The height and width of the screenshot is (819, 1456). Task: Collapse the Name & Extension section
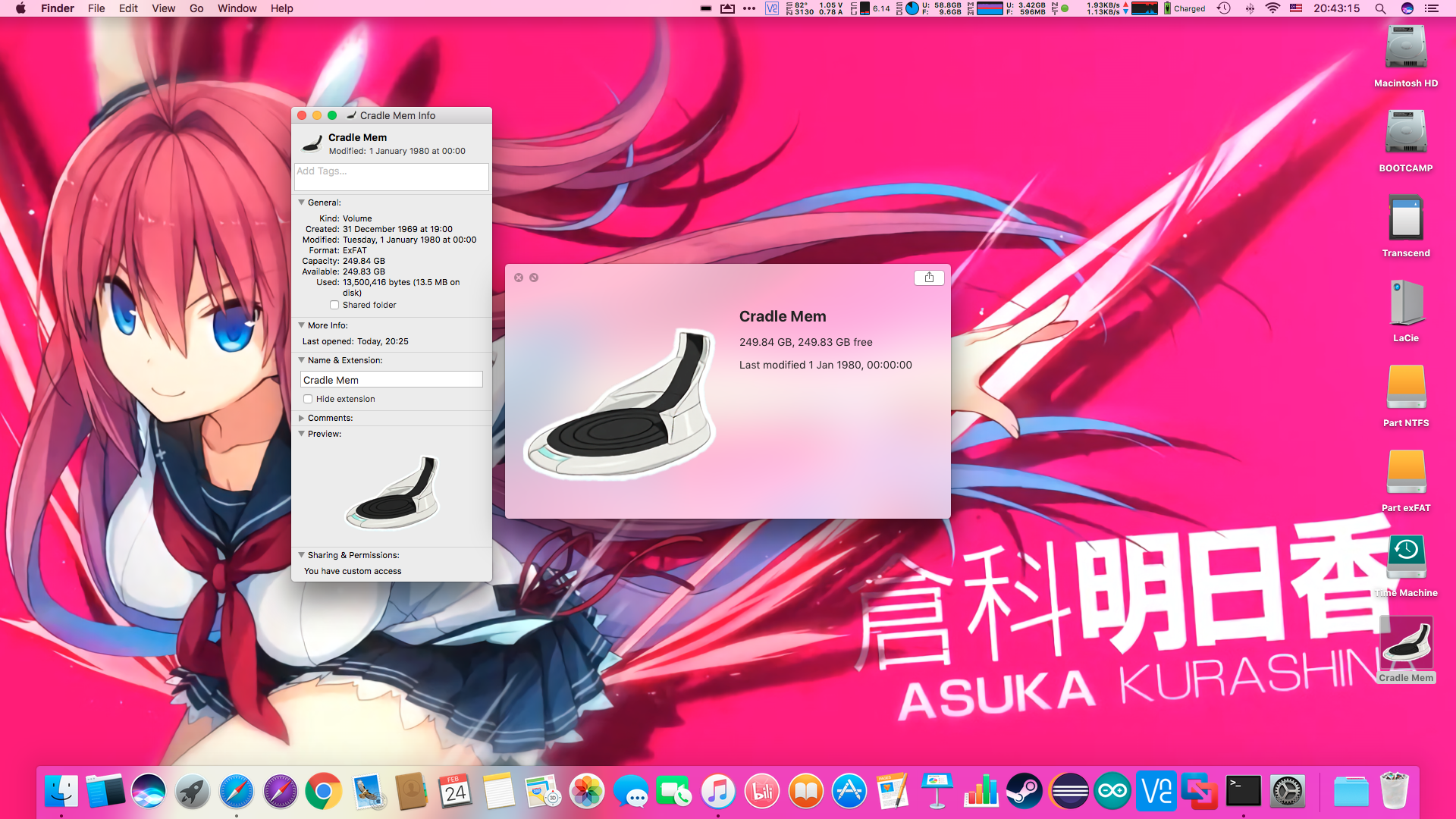tap(301, 360)
